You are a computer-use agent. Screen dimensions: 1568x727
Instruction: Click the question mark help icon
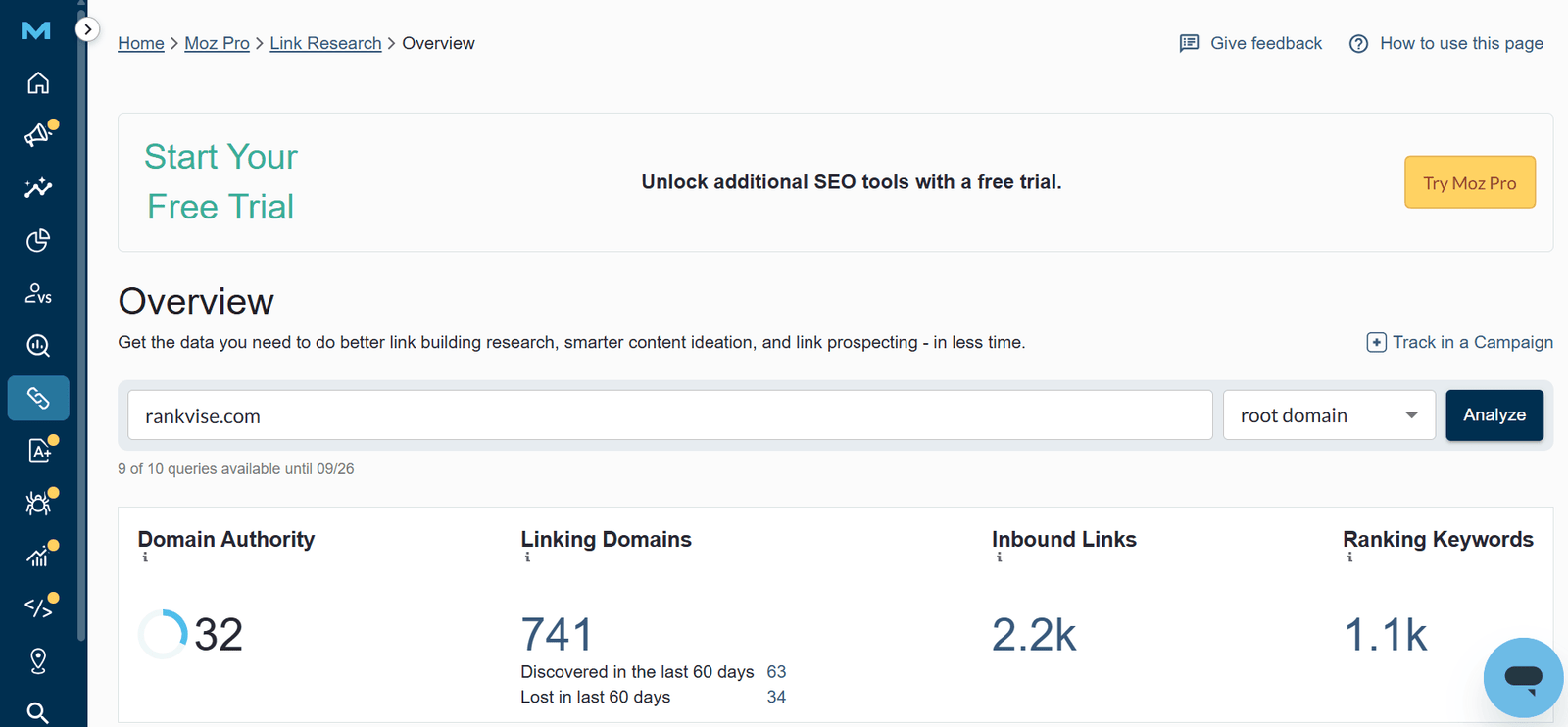[x=1358, y=44]
